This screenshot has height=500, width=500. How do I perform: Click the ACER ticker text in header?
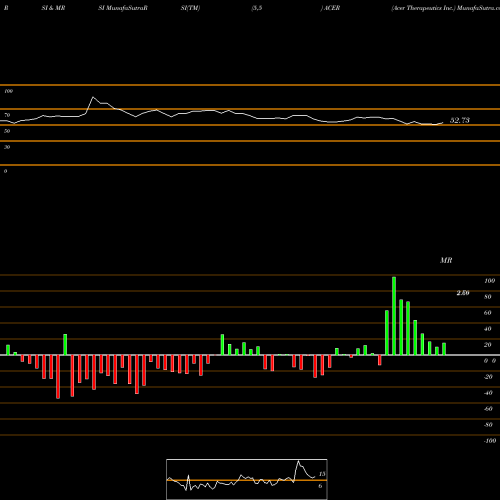(332, 8)
